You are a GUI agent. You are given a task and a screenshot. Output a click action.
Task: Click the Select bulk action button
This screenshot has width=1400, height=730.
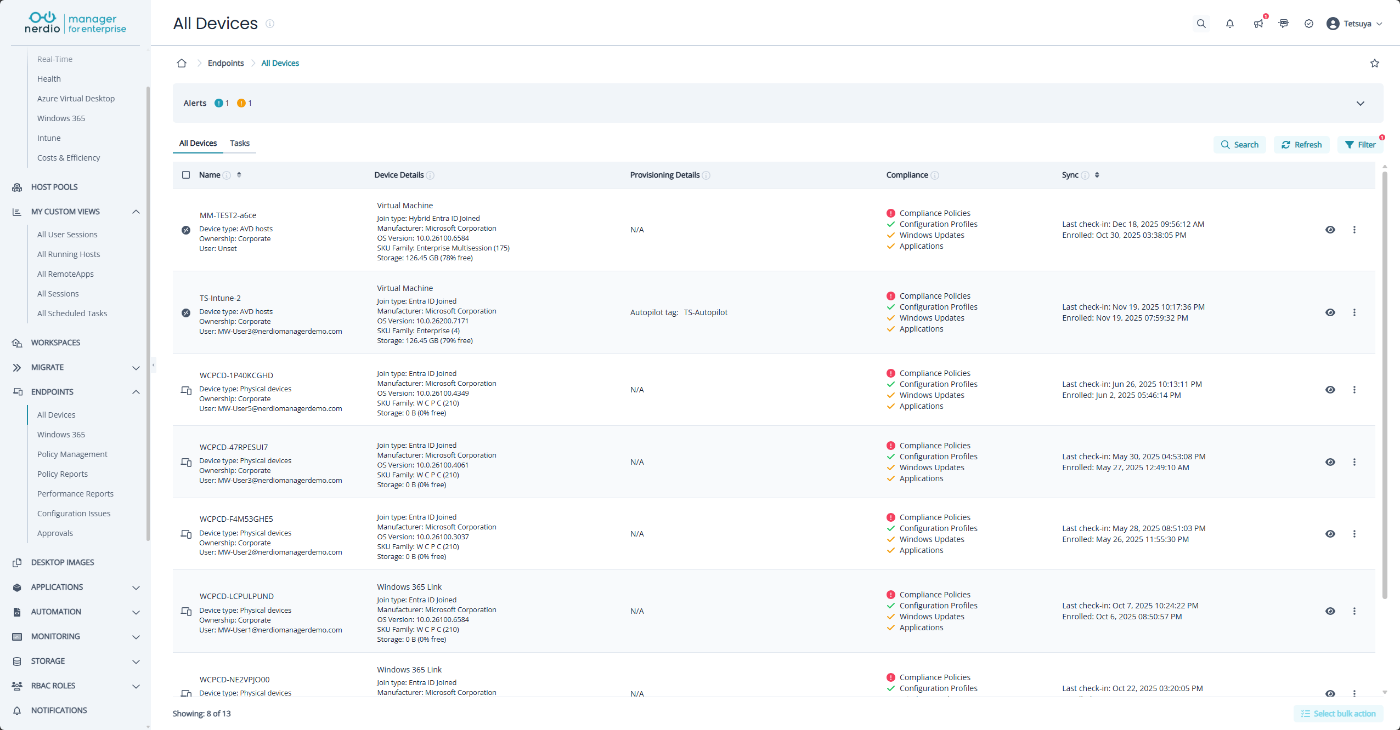[1338, 713]
